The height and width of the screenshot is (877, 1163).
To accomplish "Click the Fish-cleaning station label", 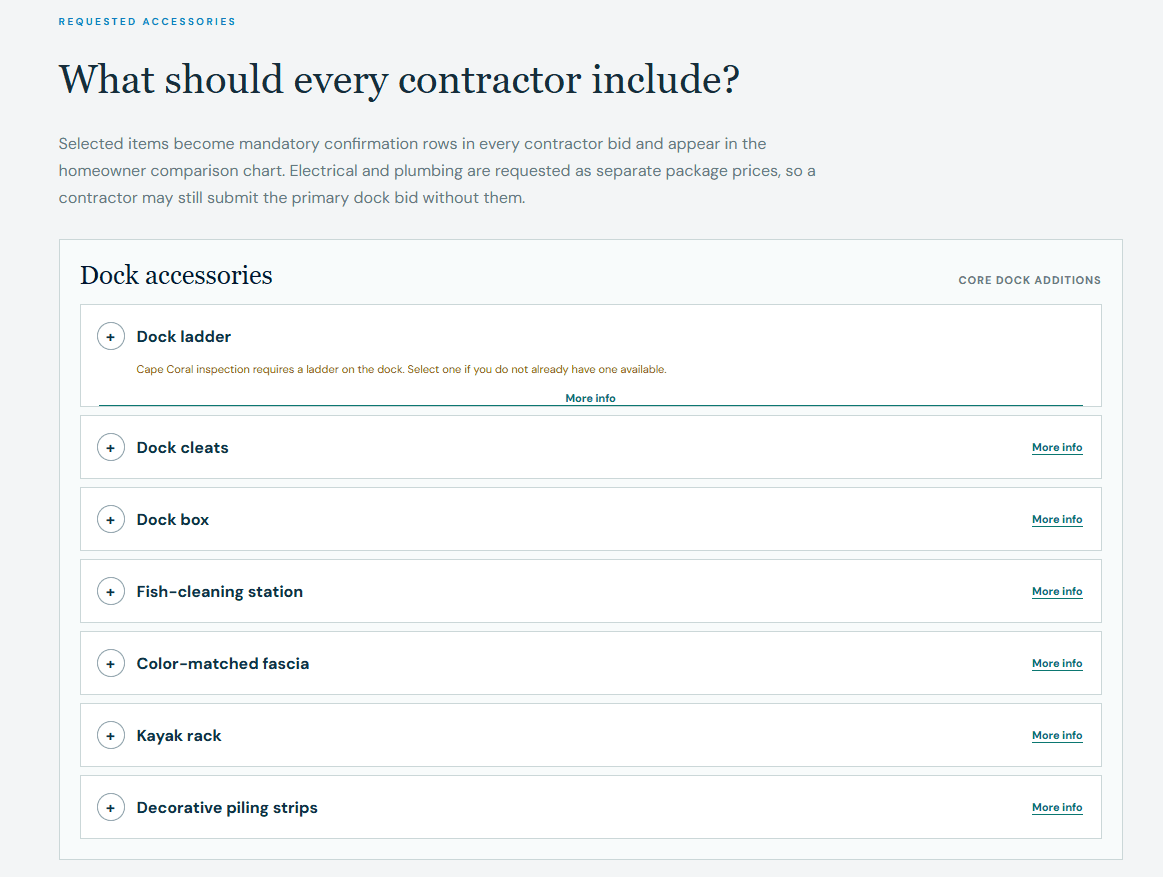I will (x=220, y=591).
